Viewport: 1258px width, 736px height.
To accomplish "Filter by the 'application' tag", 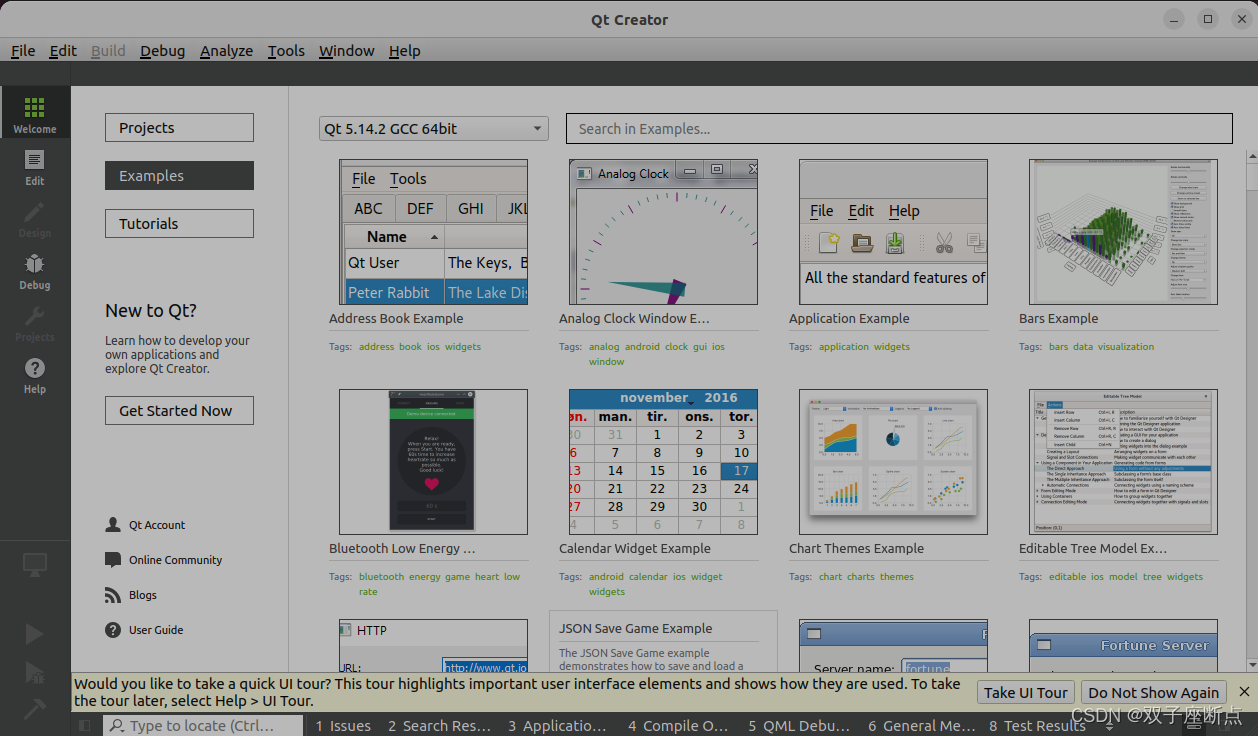I will pyautogui.click(x=844, y=347).
